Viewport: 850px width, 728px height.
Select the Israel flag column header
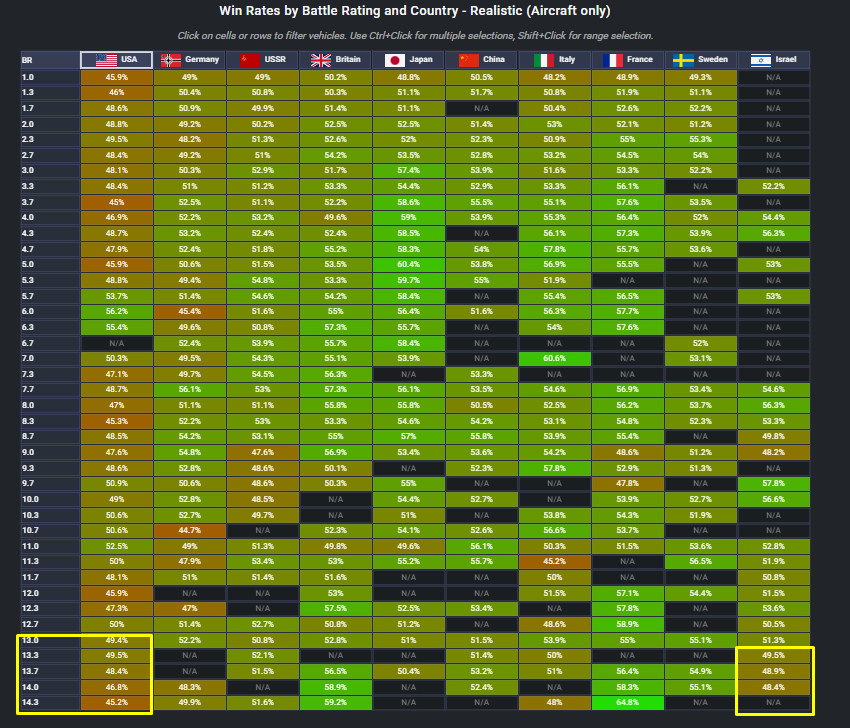[x=759, y=60]
